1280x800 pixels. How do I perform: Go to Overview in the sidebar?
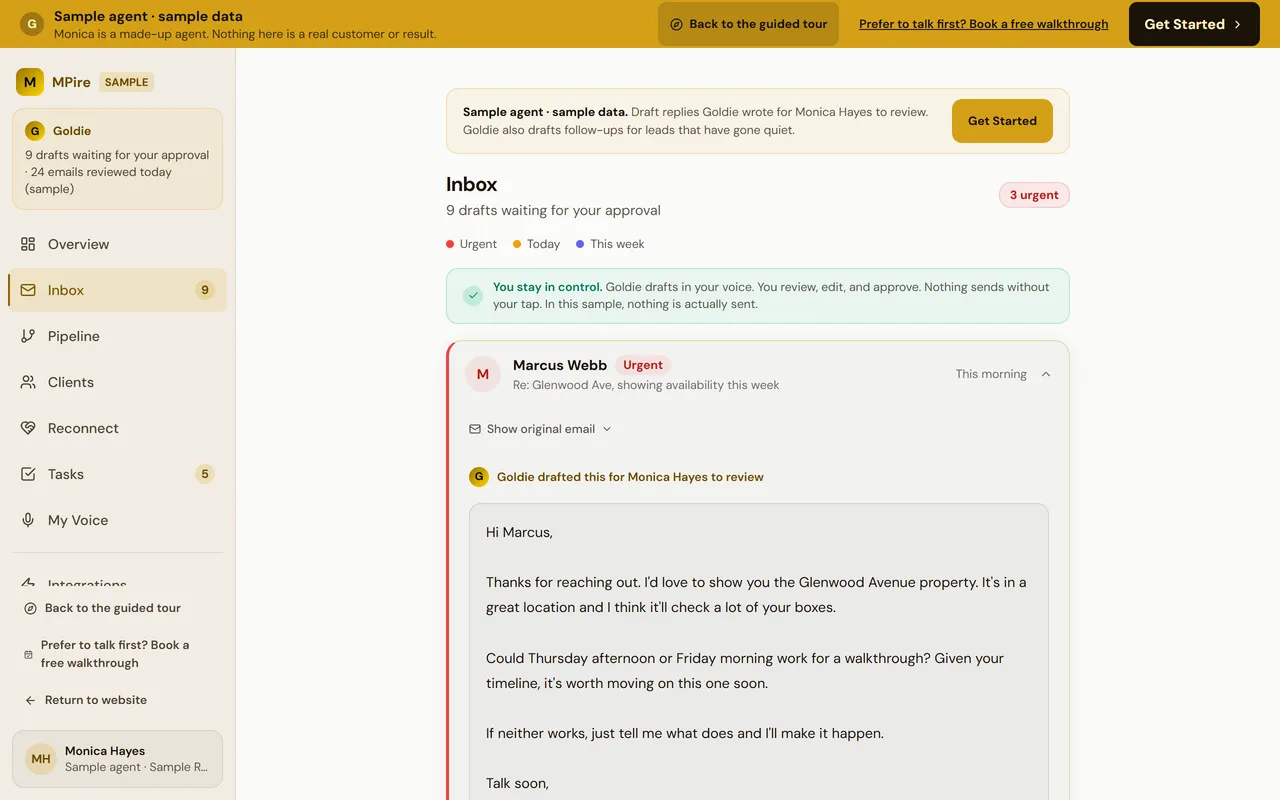[x=118, y=244]
